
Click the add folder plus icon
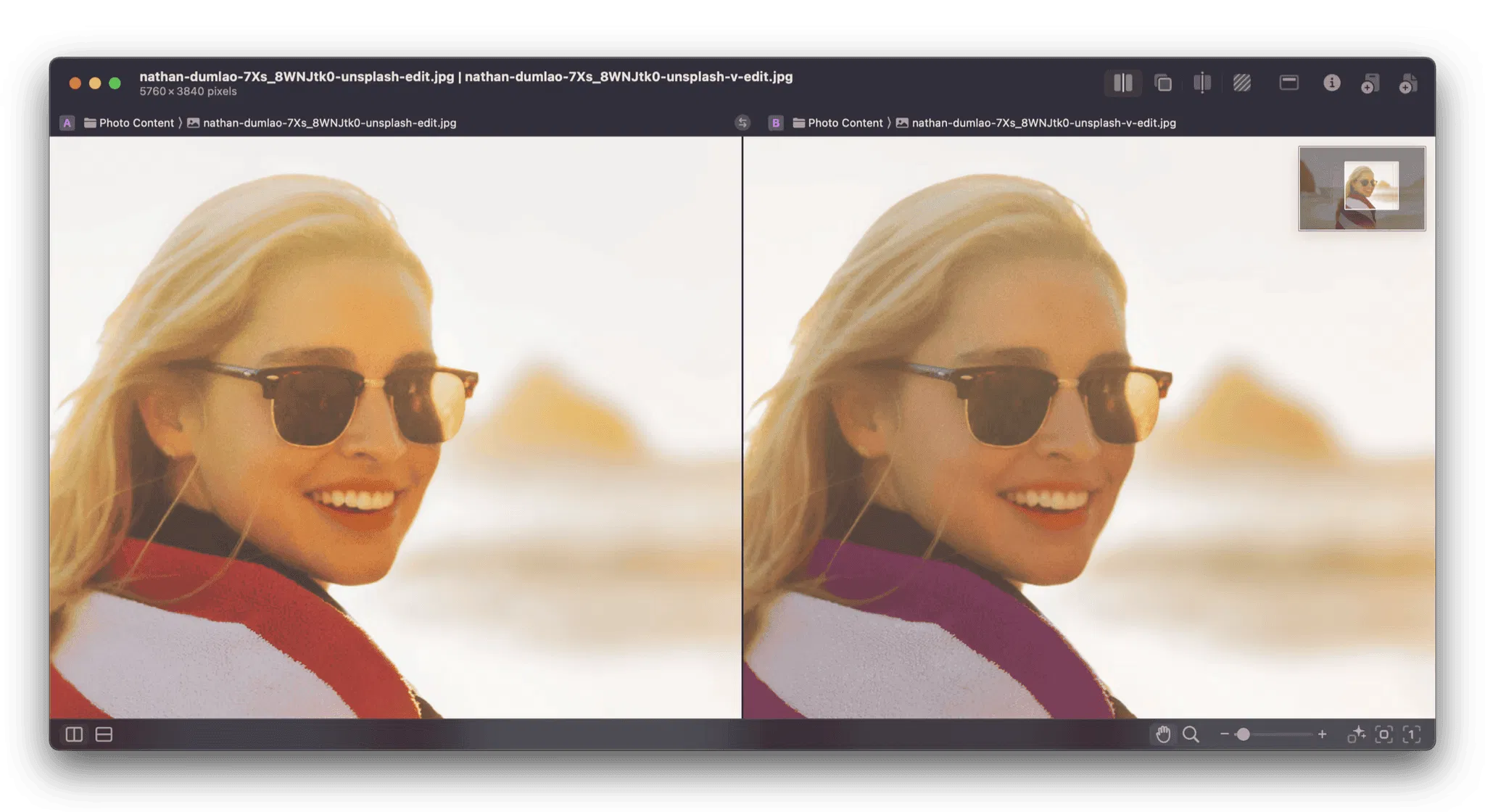[1370, 84]
